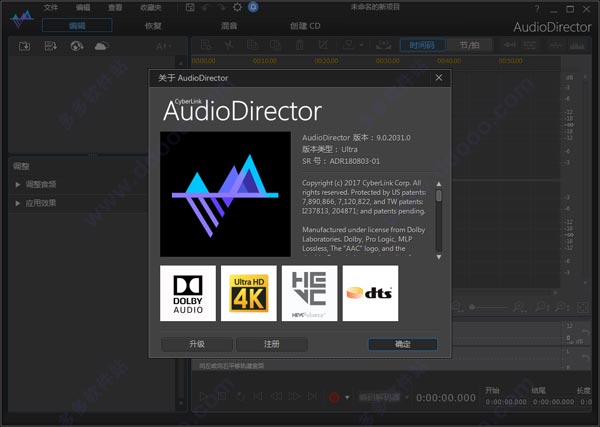Click the Dolby Audio logo
600x427 pixels.
[188, 293]
